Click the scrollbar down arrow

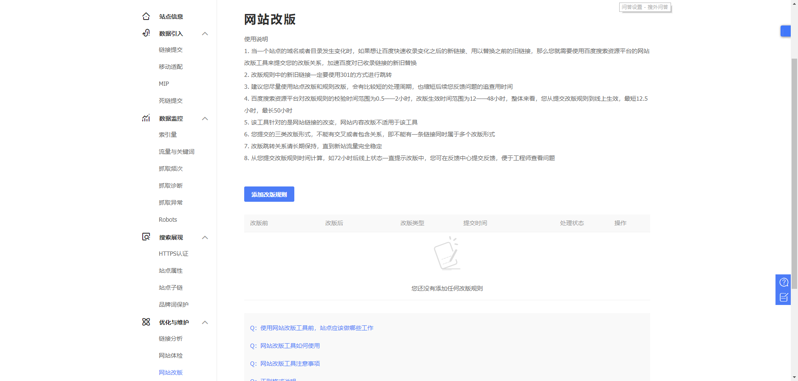point(794,377)
